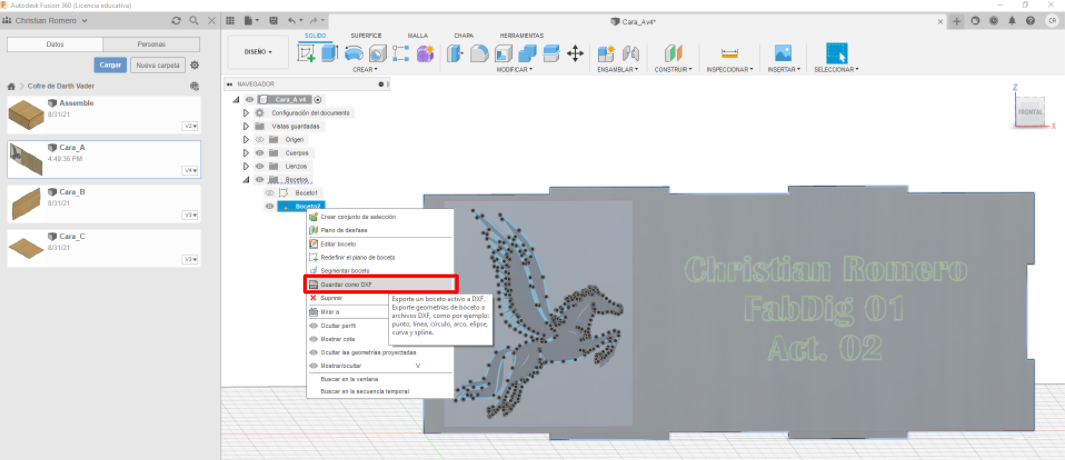The image size is (1065, 460).
Task: Open version V4 dropdown for Cara_A
Action: [189, 171]
